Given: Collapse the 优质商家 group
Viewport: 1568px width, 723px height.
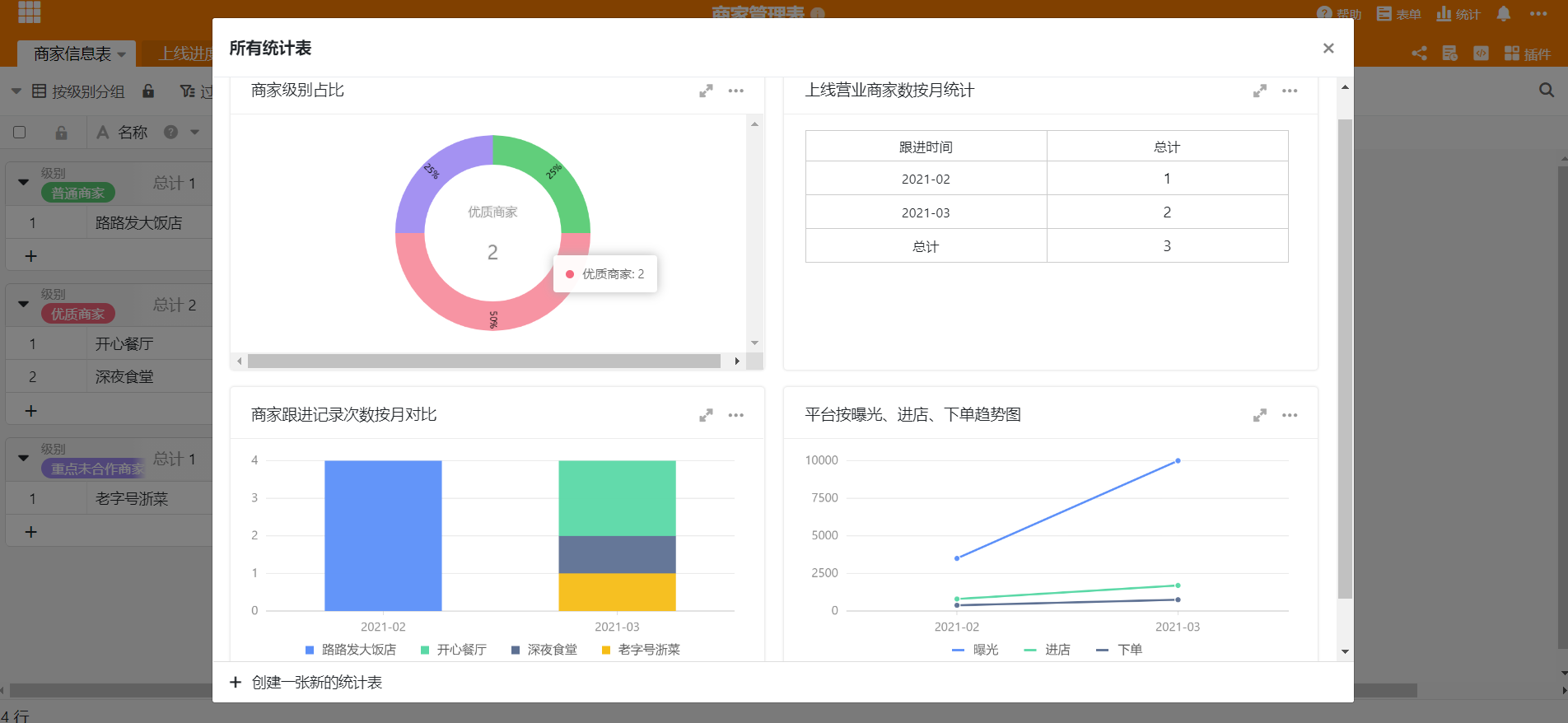Looking at the screenshot, I should 23,304.
